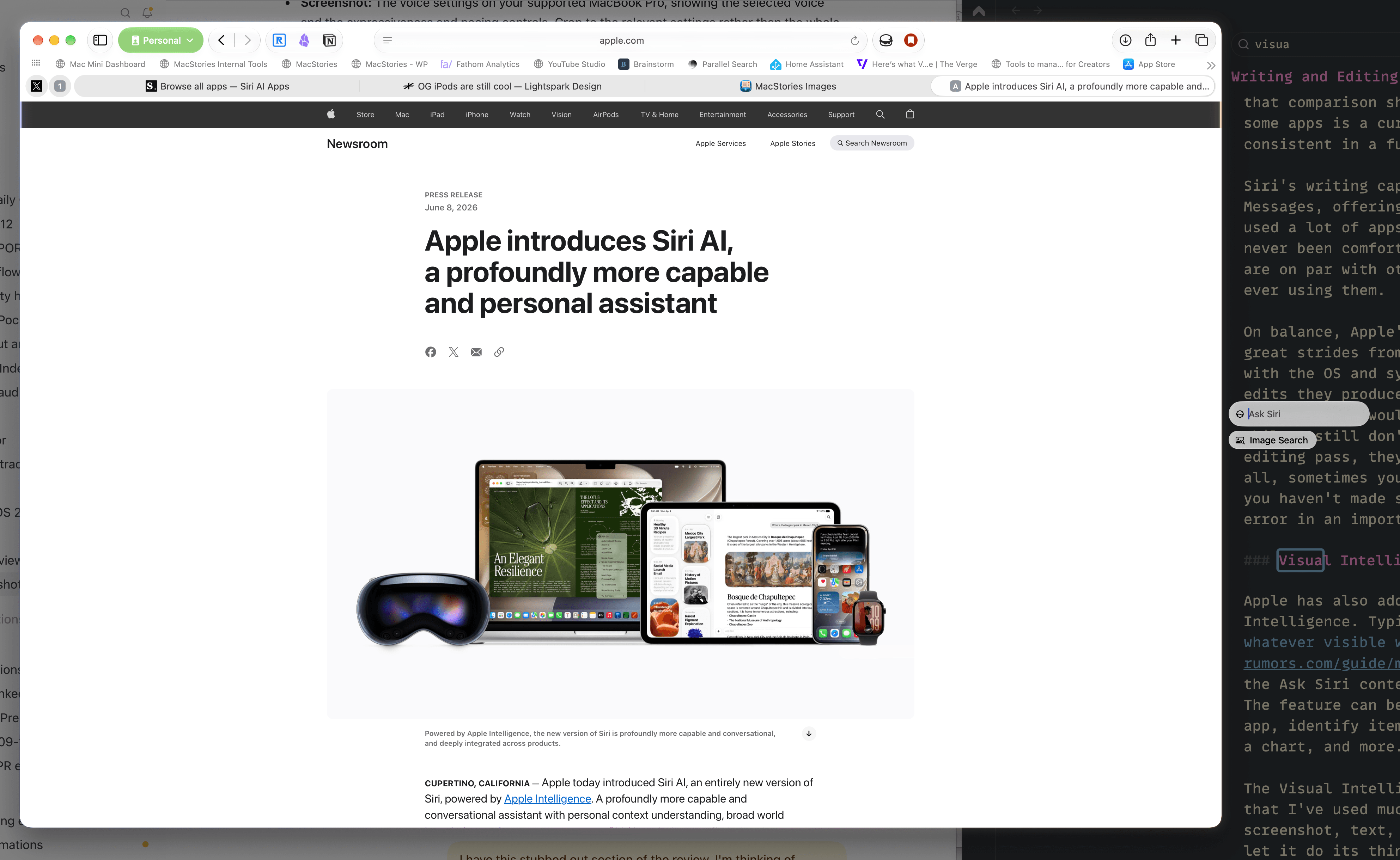Click the Siri AI devices hero image
Image resolution: width=1400 pixels, height=860 pixels.
(x=620, y=553)
